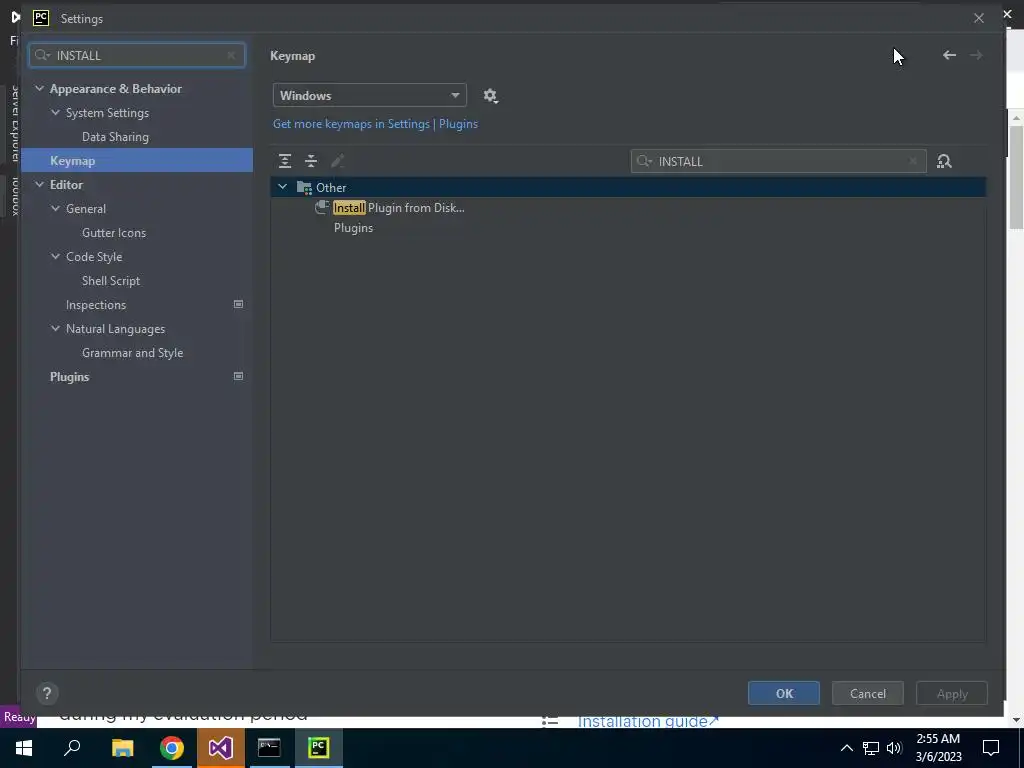The height and width of the screenshot is (768, 1024).
Task: Open Windows Start menu
Action: coord(24,748)
